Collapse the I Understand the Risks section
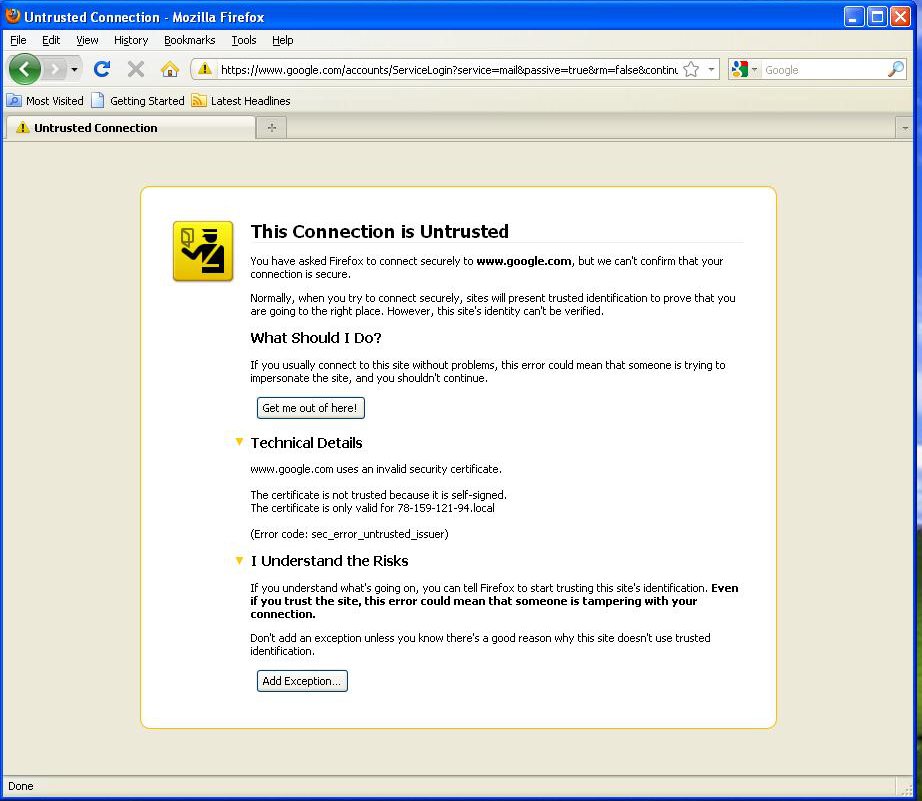The width and height of the screenshot is (922, 801). tap(239, 560)
